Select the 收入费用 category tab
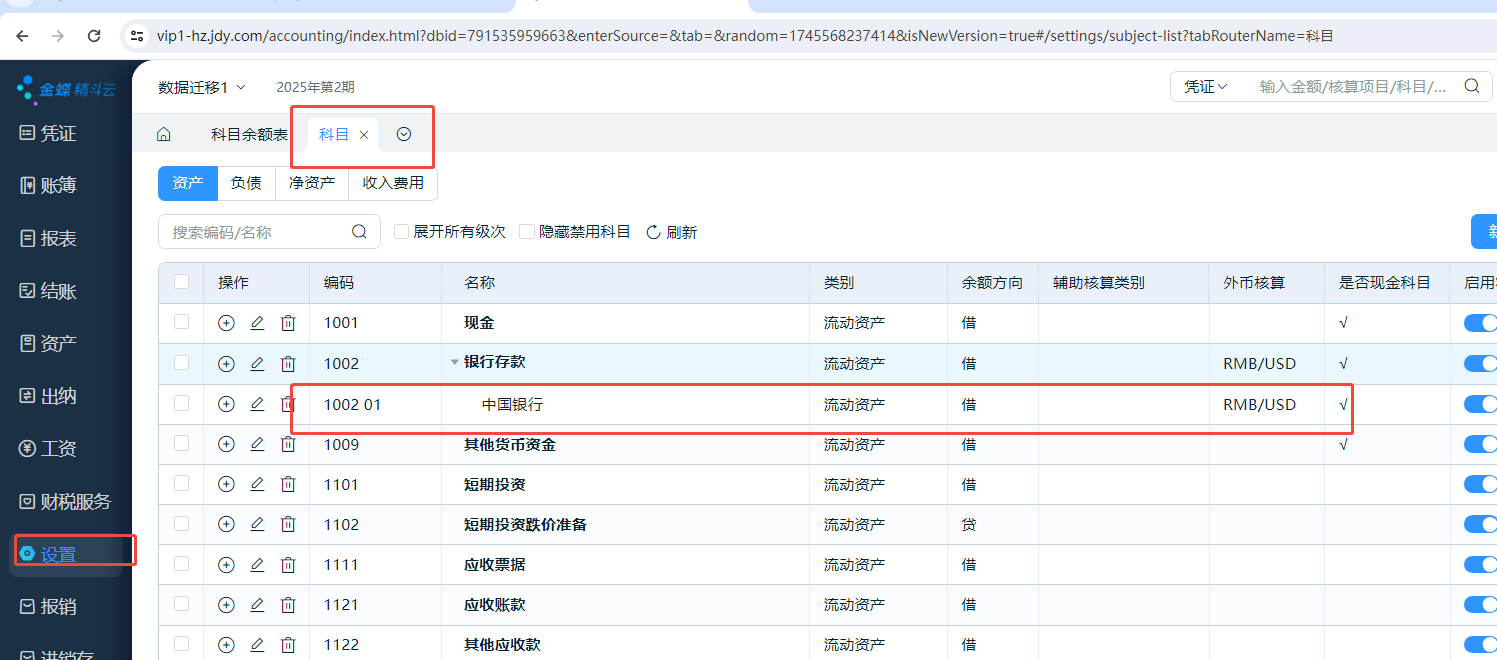The height and width of the screenshot is (660, 1497). [393, 183]
